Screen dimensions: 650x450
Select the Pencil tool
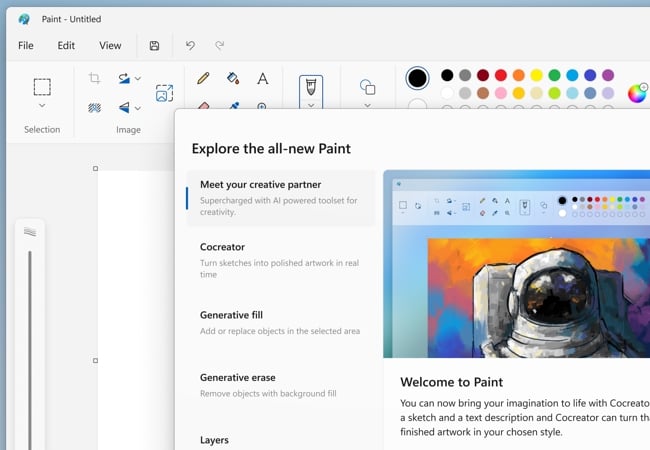pos(203,78)
